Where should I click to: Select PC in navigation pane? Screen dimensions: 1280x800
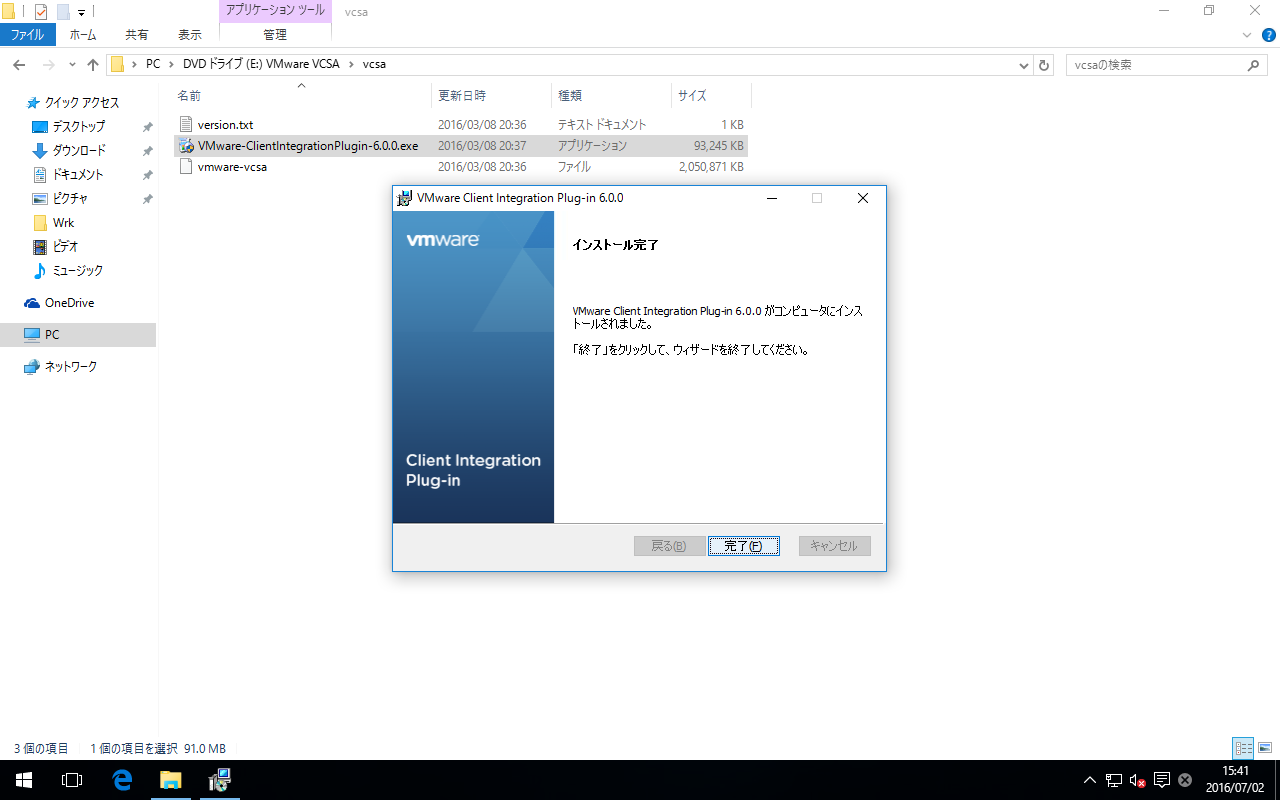(52, 335)
